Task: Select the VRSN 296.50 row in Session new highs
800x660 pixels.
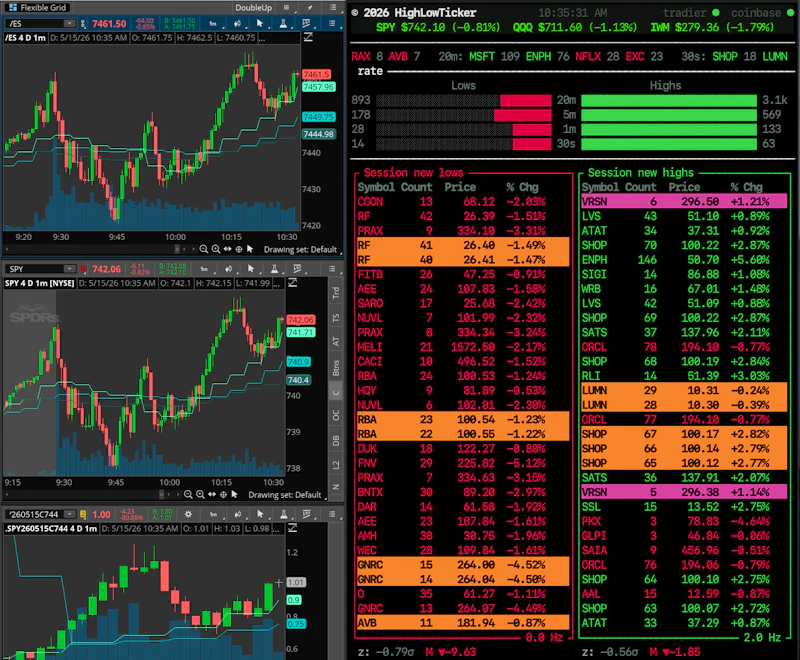Action: pos(684,201)
